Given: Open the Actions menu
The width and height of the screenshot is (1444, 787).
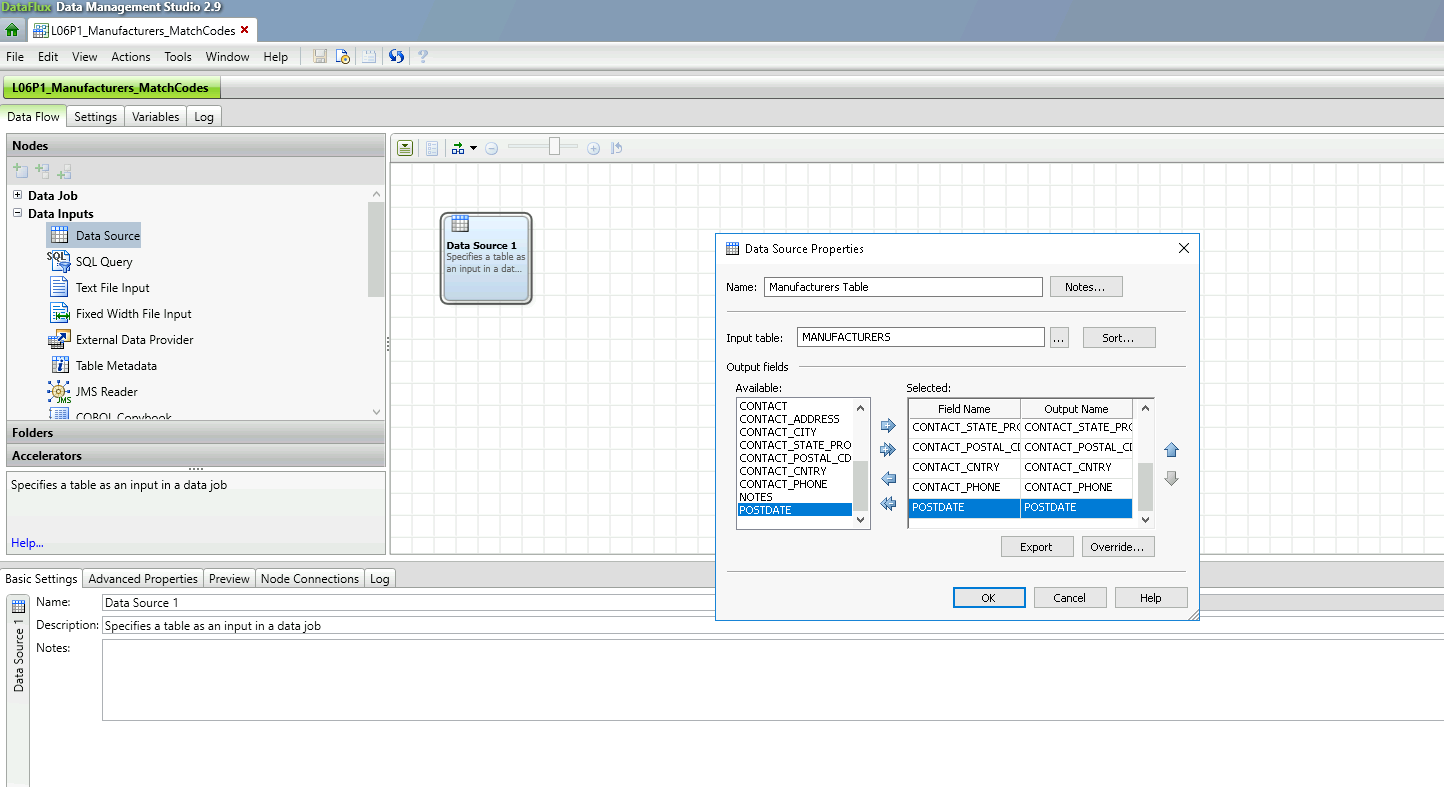Looking at the screenshot, I should click(130, 57).
